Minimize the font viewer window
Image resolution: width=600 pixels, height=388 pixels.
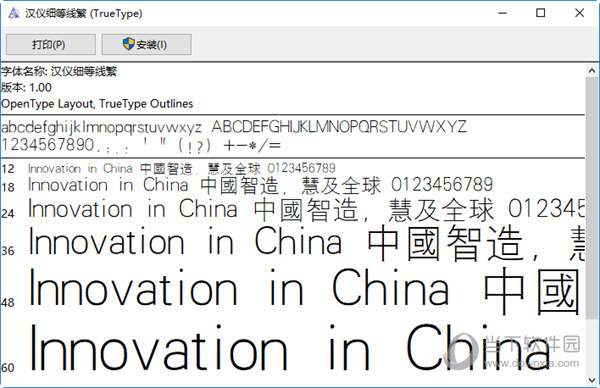pyautogui.click(x=502, y=13)
